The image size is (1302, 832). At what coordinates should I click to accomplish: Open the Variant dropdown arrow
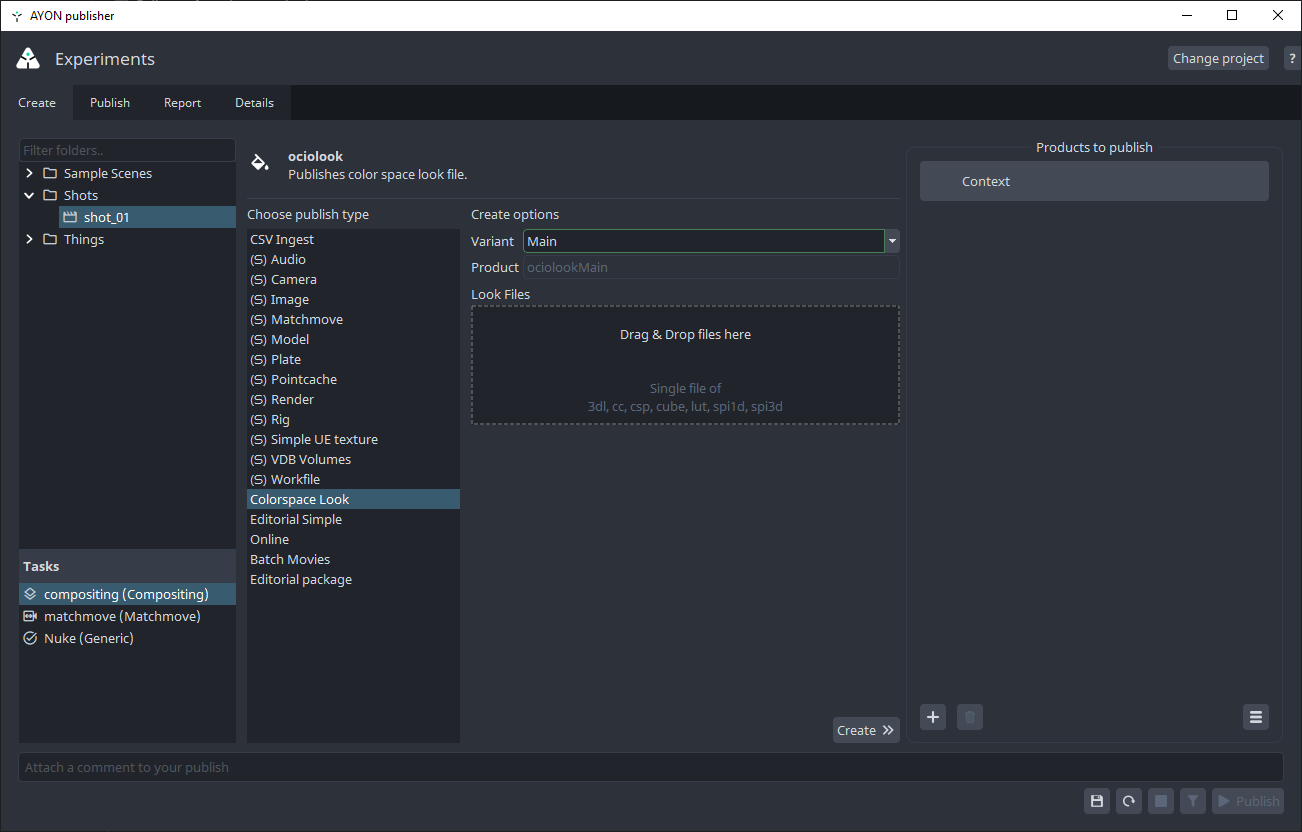tap(892, 241)
